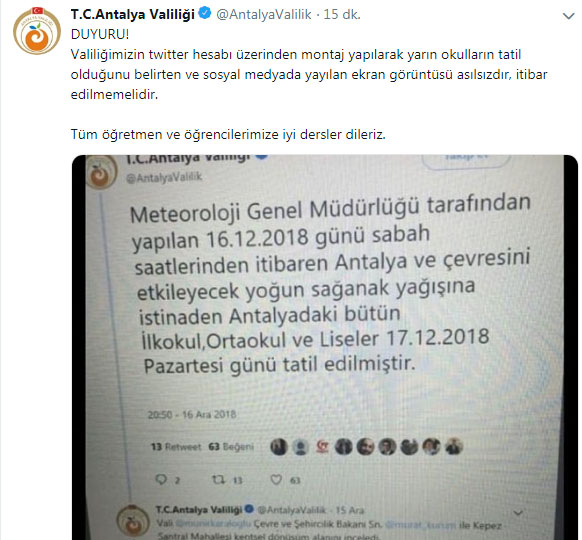Click the Takip et follow button in the photo

466,160
